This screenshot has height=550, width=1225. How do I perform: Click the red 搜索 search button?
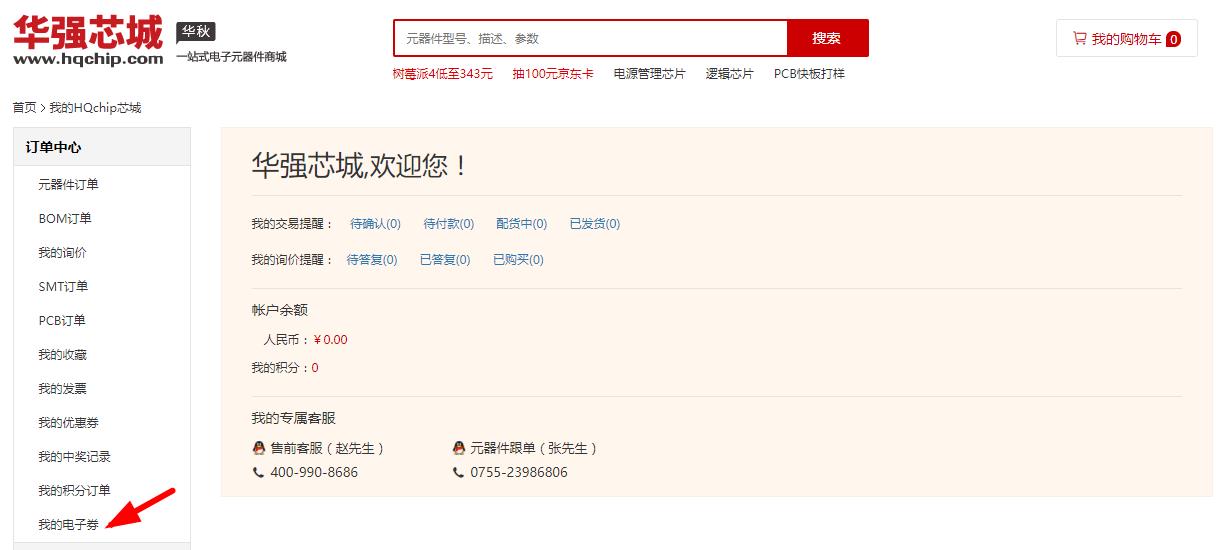tap(827, 38)
